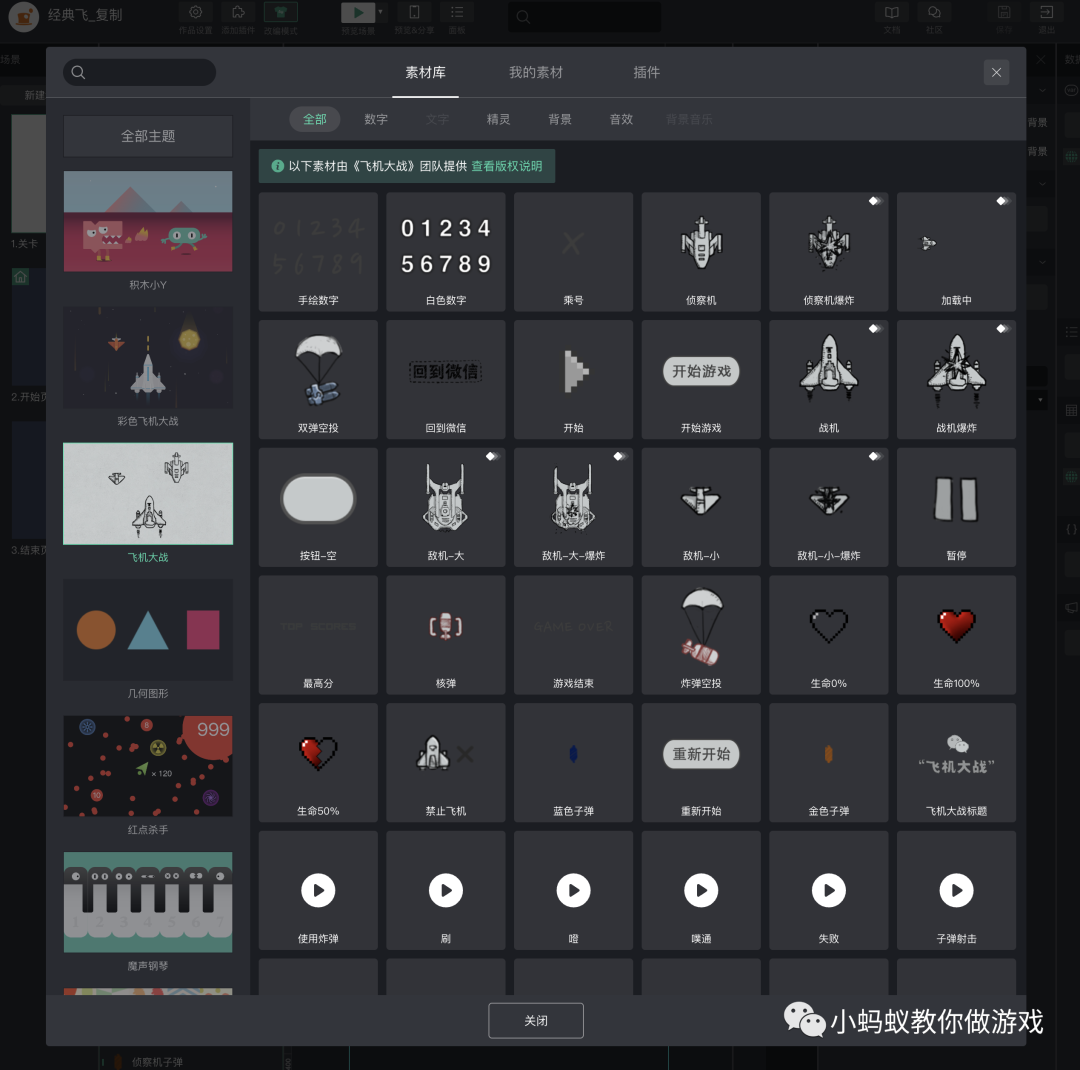This screenshot has width=1080, height=1070.
Task: Pick the 双弹空投 parachute asset
Action: pyautogui.click(x=318, y=379)
